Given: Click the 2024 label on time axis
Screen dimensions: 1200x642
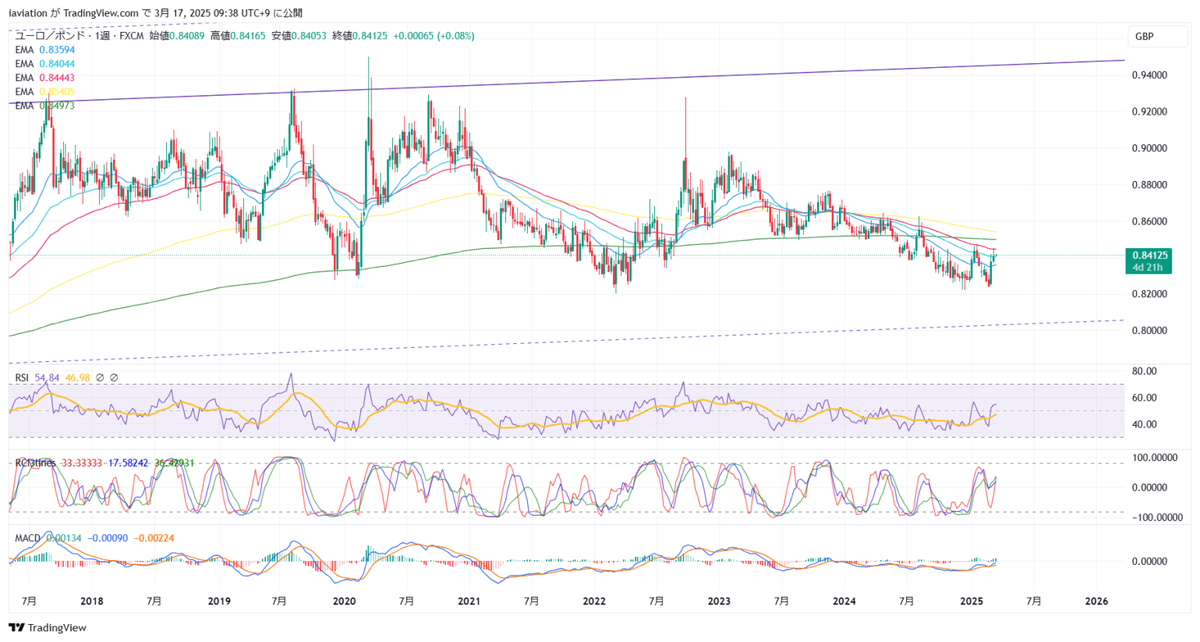Looking at the screenshot, I should (844, 602).
